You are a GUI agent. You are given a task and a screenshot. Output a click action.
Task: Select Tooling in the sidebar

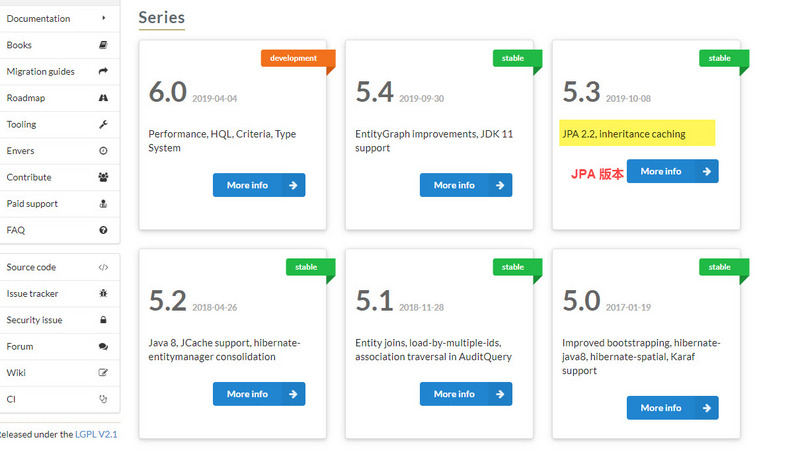click(x=60, y=125)
